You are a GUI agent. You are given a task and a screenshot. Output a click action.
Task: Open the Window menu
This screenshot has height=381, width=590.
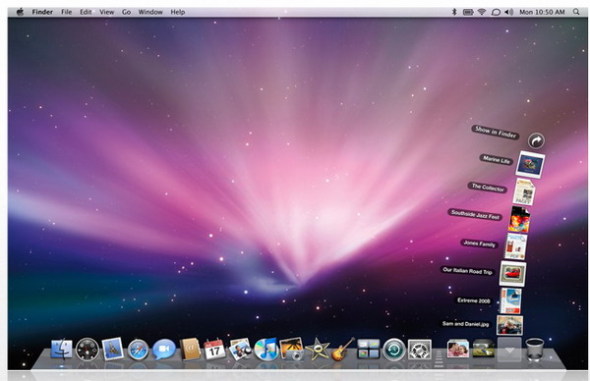pyautogui.click(x=150, y=12)
